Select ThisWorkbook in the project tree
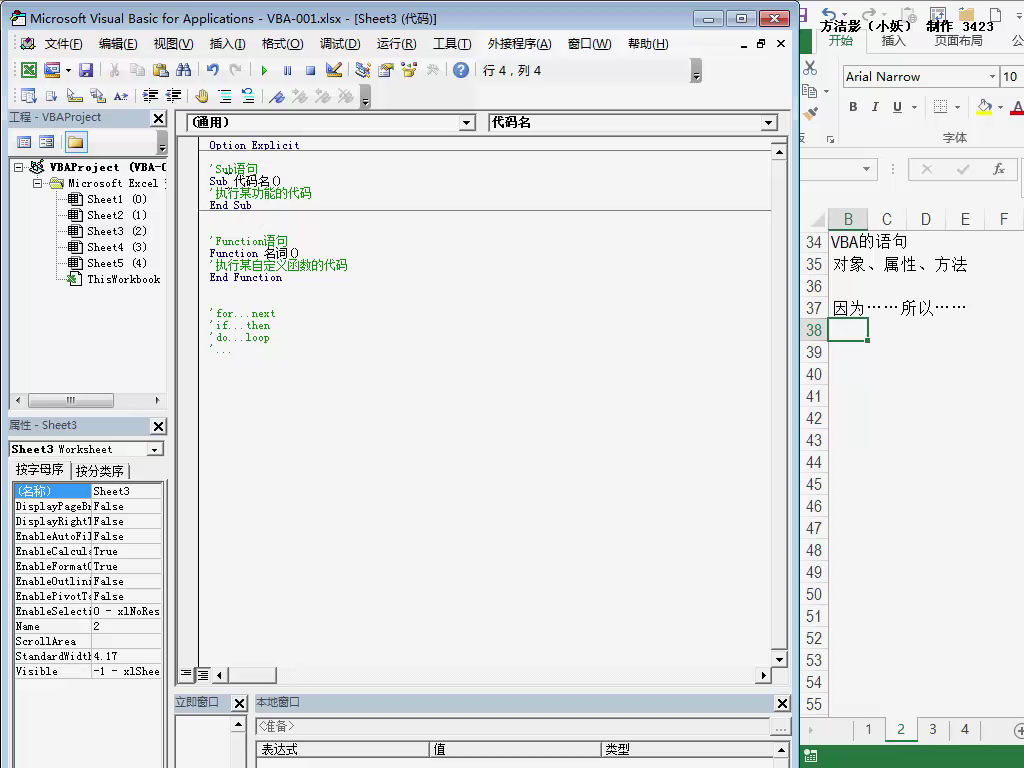The width and height of the screenshot is (1024, 768). [x=115, y=279]
